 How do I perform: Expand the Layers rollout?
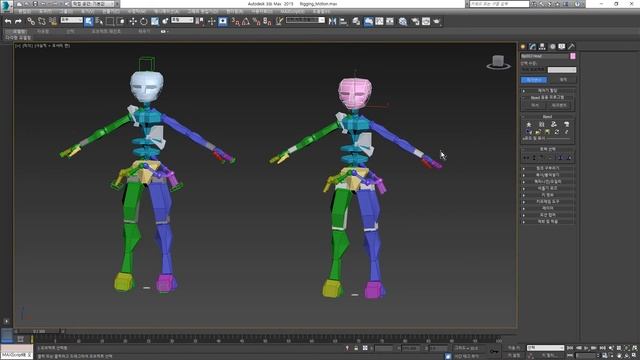[x=548, y=208]
